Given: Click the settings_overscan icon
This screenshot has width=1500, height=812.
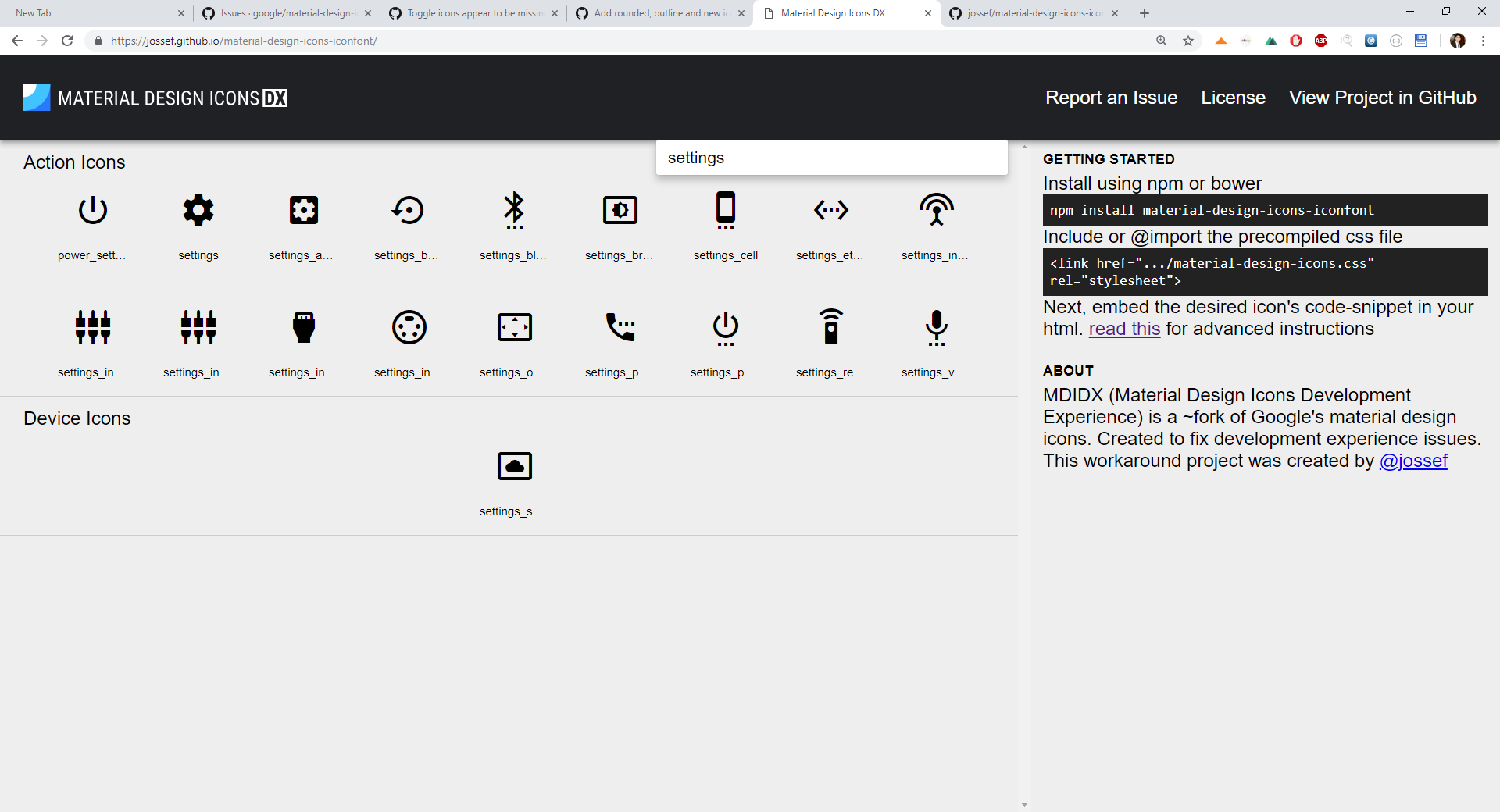Looking at the screenshot, I should [x=513, y=327].
